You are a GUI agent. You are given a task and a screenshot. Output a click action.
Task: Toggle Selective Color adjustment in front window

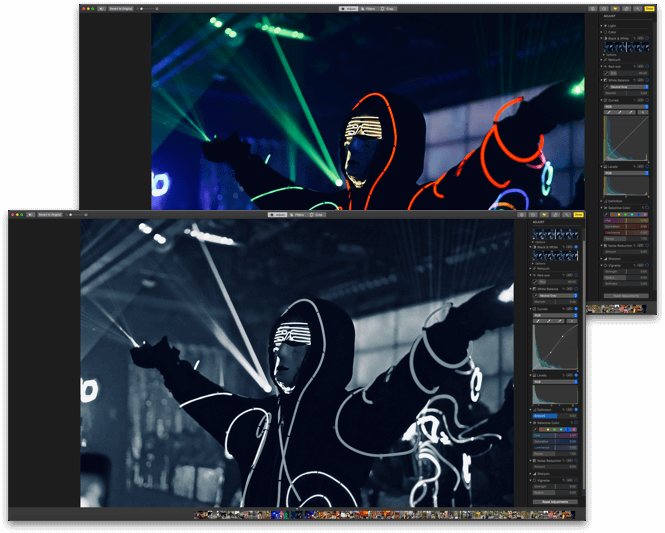coord(576,423)
